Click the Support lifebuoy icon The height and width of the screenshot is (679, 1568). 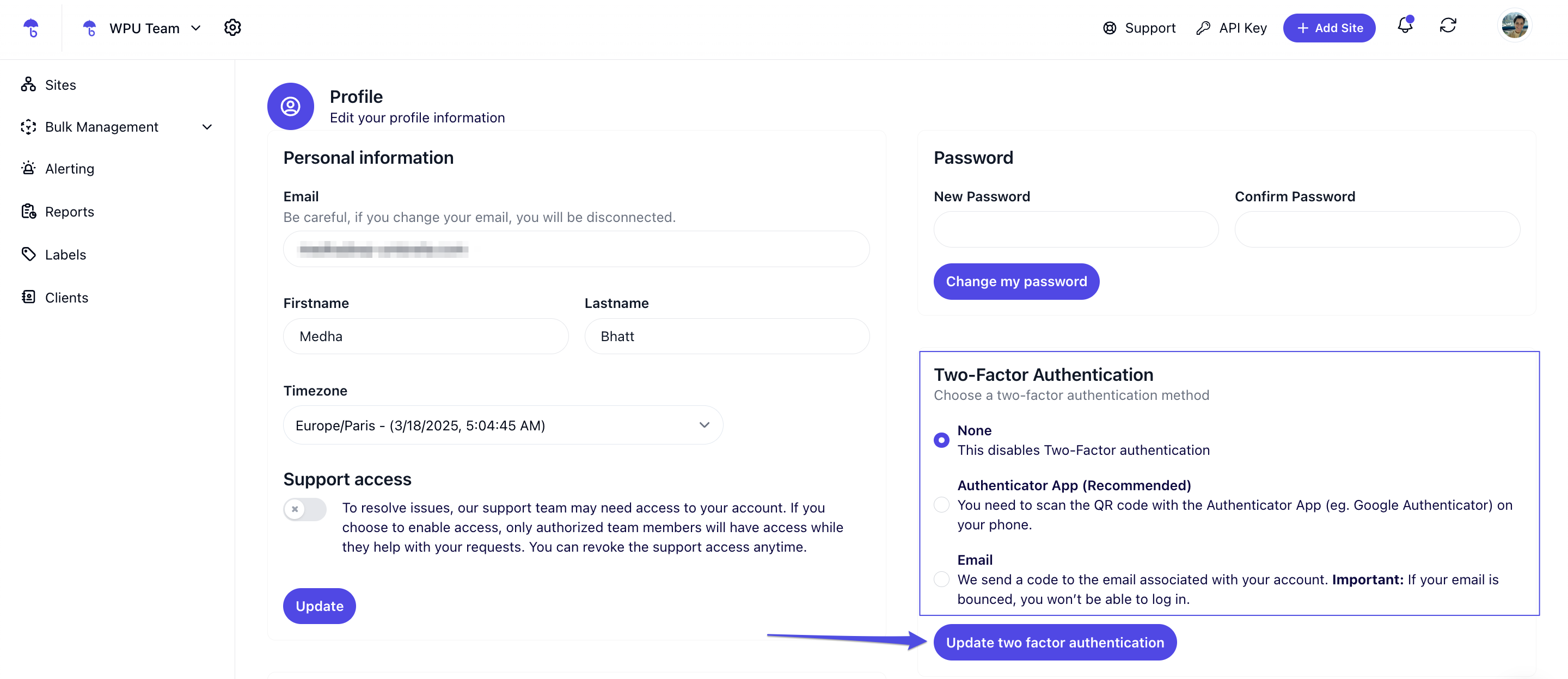pos(1109,28)
